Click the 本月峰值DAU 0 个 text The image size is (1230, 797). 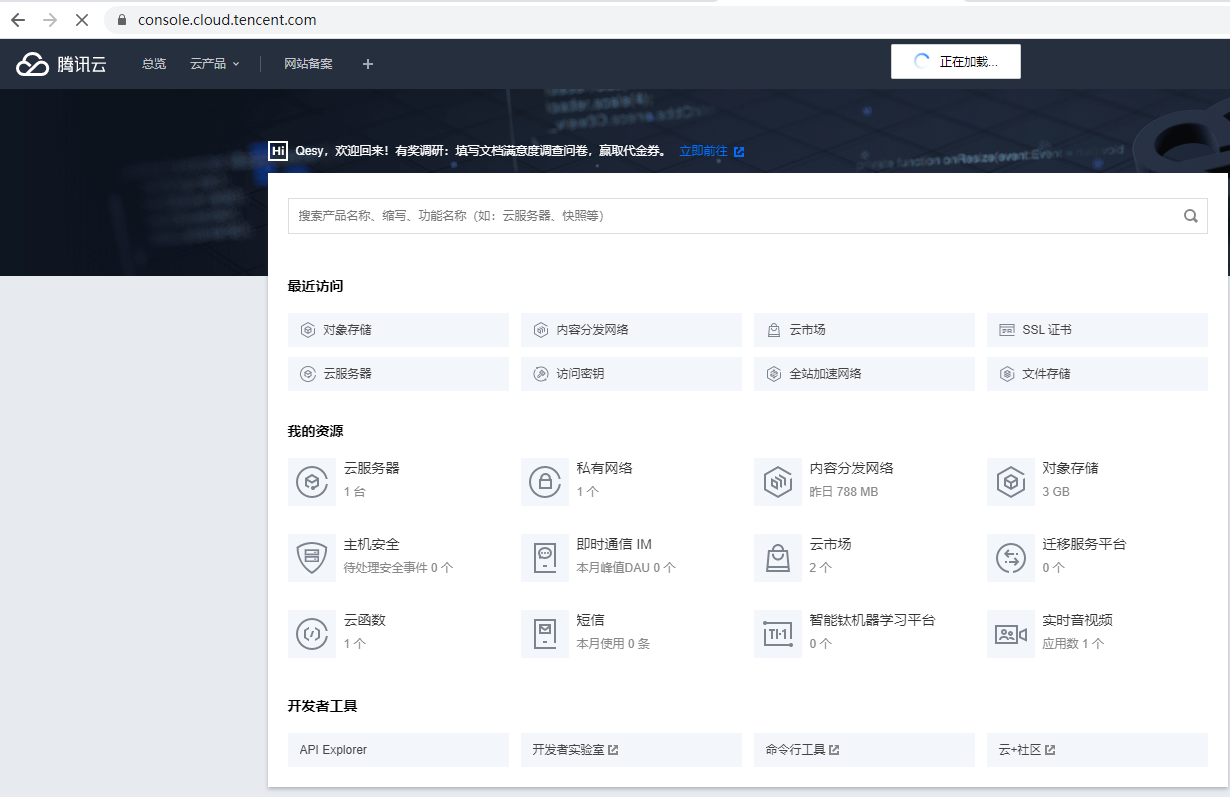click(626, 568)
